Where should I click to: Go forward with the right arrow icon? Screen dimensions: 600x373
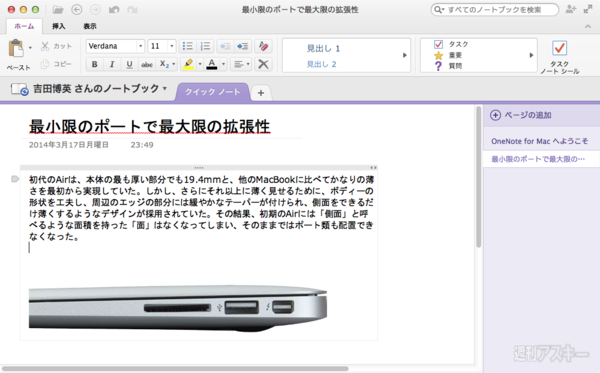[x=95, y=10]
